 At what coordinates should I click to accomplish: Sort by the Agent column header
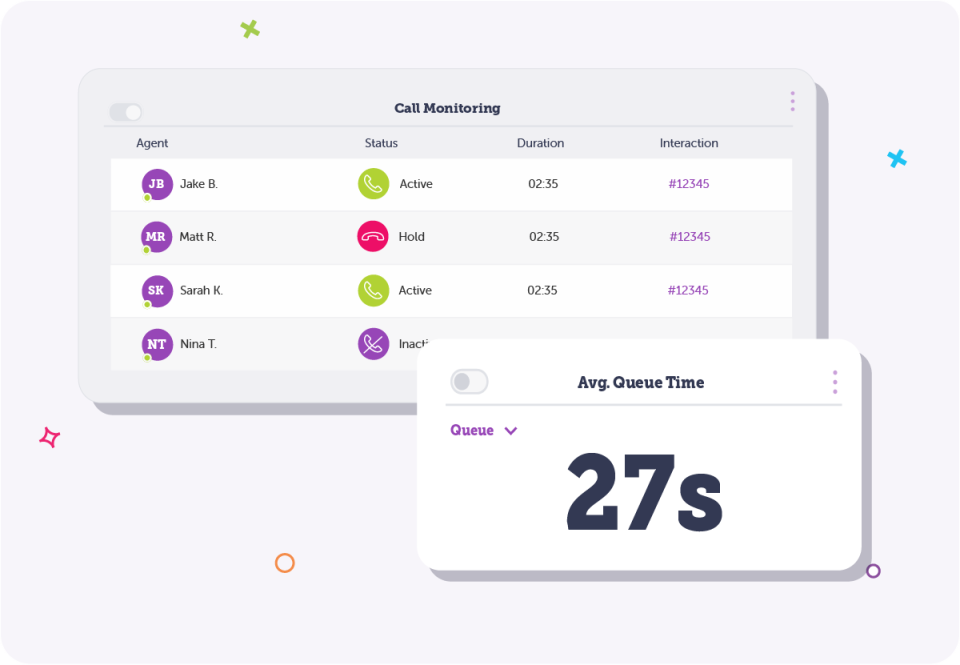tap(152, 143)
